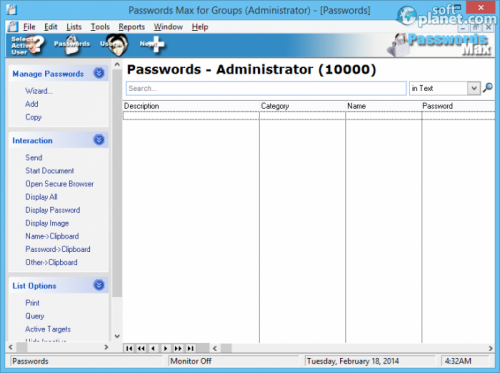
Task: Click the Query link
Action: click(35, 316)
